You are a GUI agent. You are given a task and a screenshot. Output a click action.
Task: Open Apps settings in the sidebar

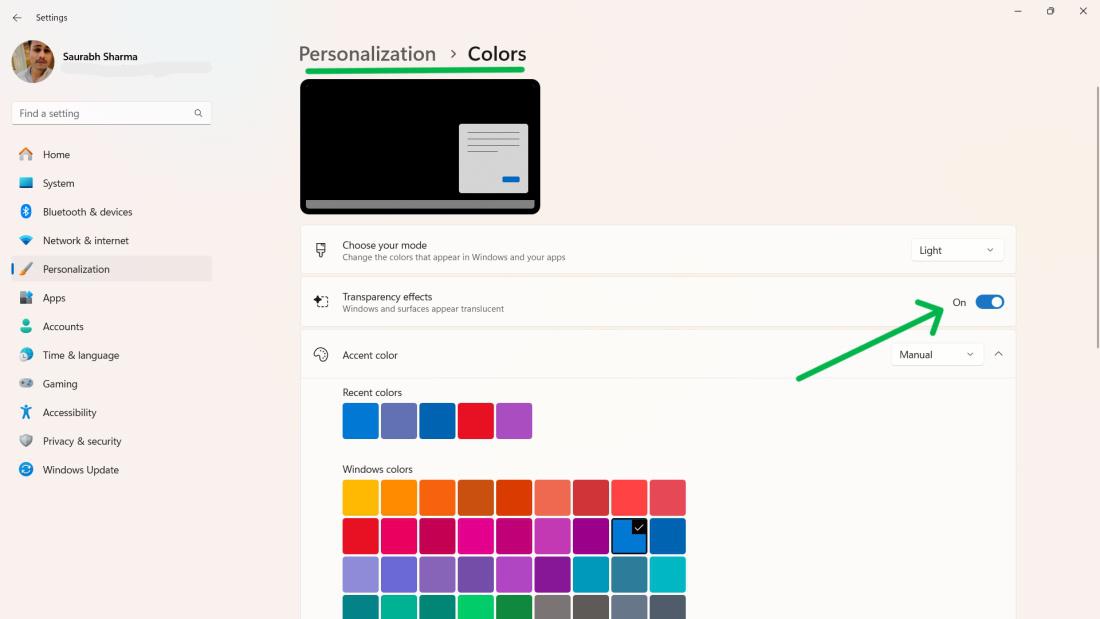(112, 298)
